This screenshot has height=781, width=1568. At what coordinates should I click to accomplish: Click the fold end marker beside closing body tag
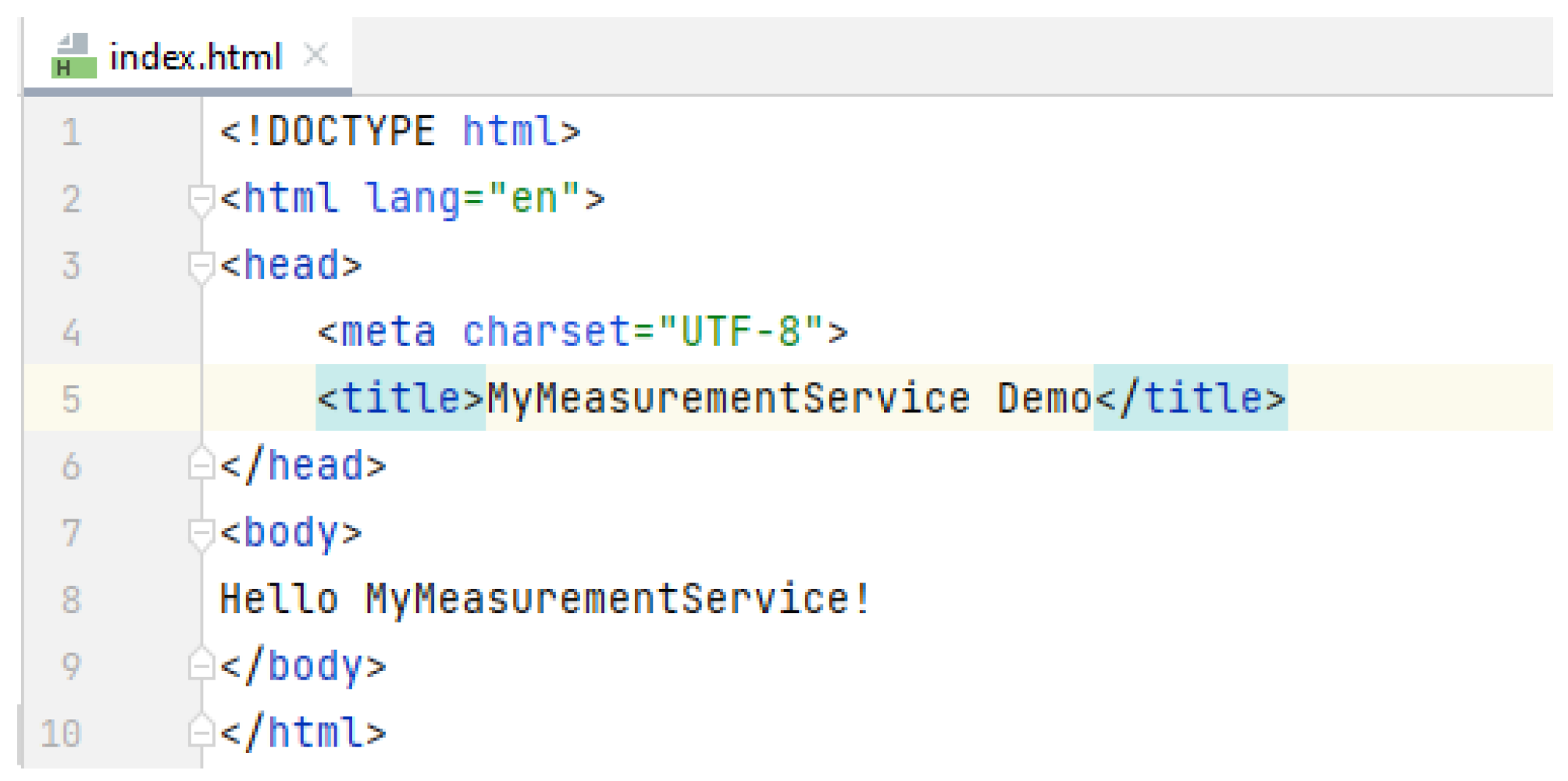click(x=201, y=666)
